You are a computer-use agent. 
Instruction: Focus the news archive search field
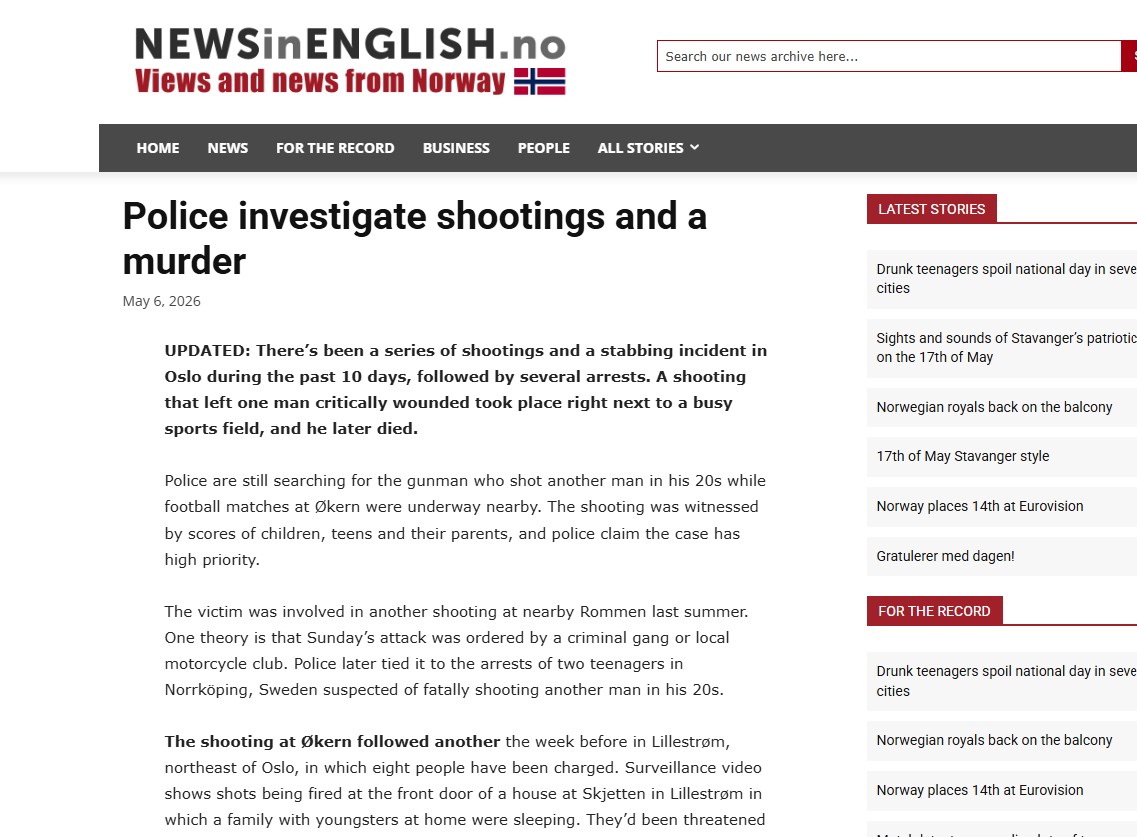point(889,56)
